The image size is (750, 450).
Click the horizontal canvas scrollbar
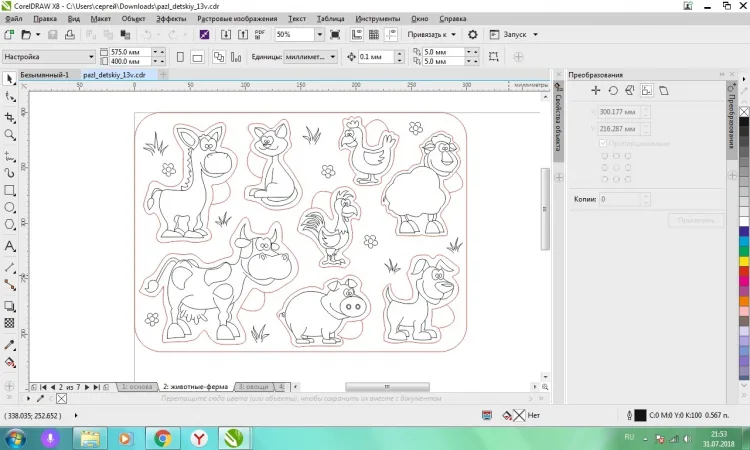(387, 386)
